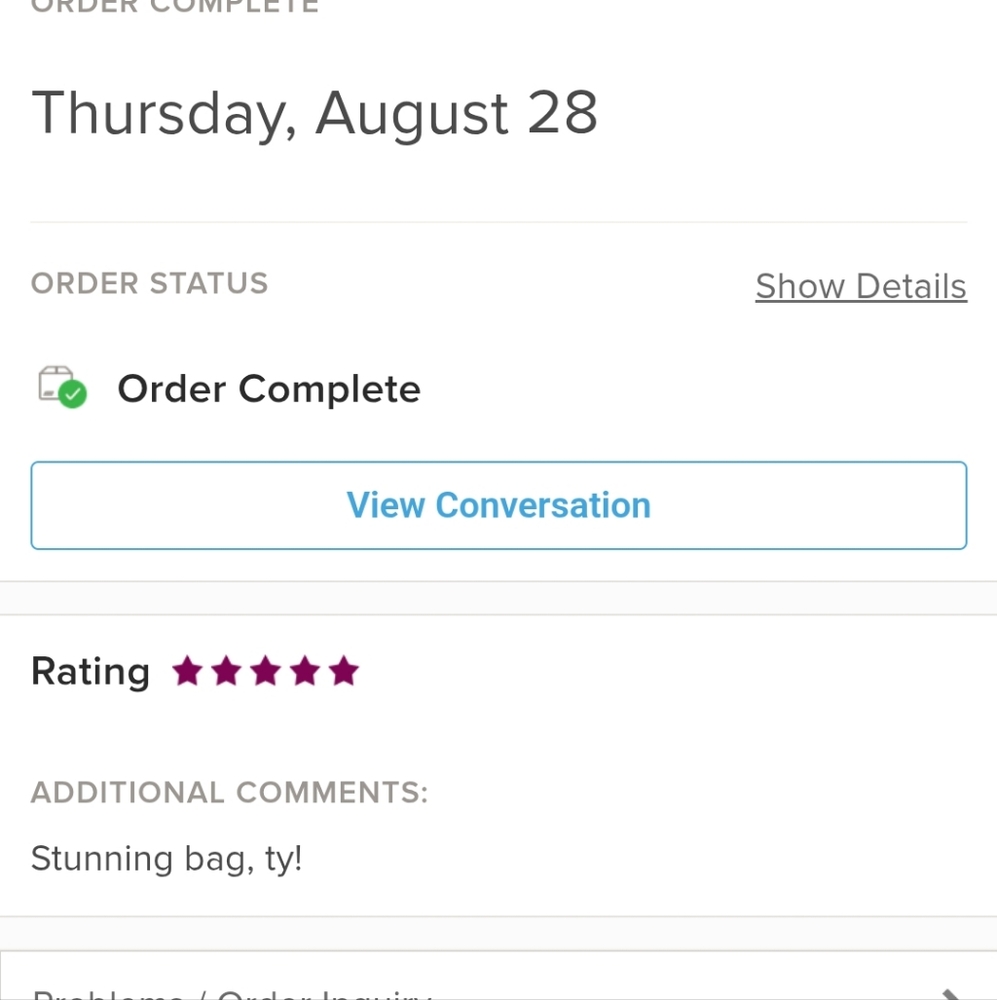Screen dimensions: 997x1000
Task: Select the third rating star
Action: [x=266, y=671]
